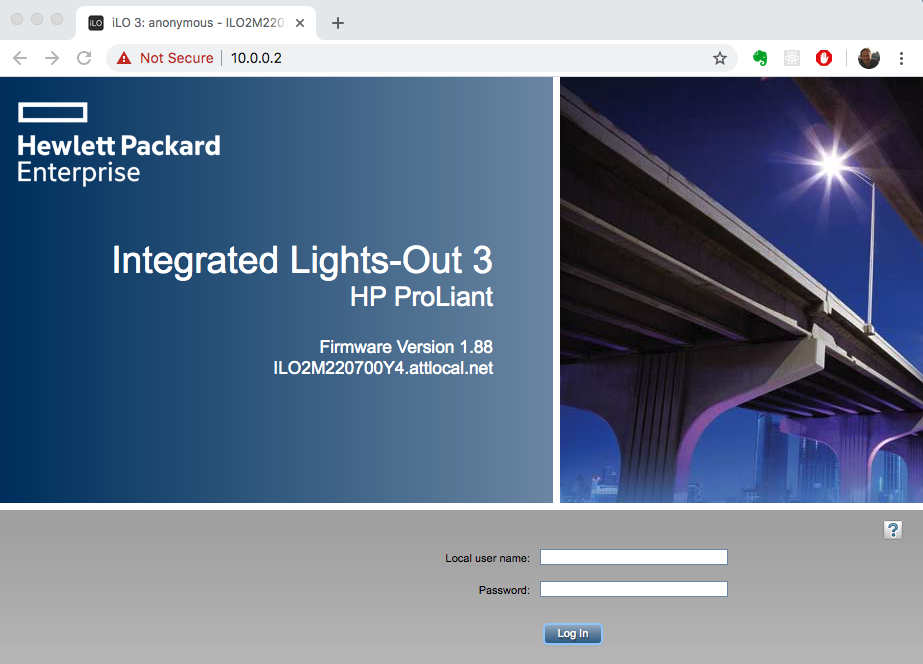Focus the Local user name field
The image size is (923, 664).
[x=633, y=557]
